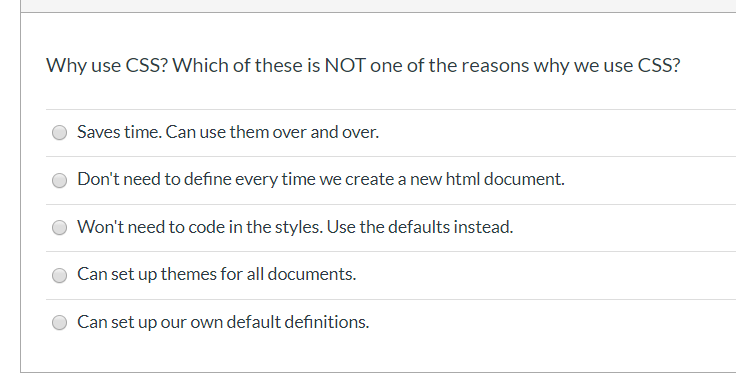Click the answer text "Can use them over and over."

click(x=272, y=132)
